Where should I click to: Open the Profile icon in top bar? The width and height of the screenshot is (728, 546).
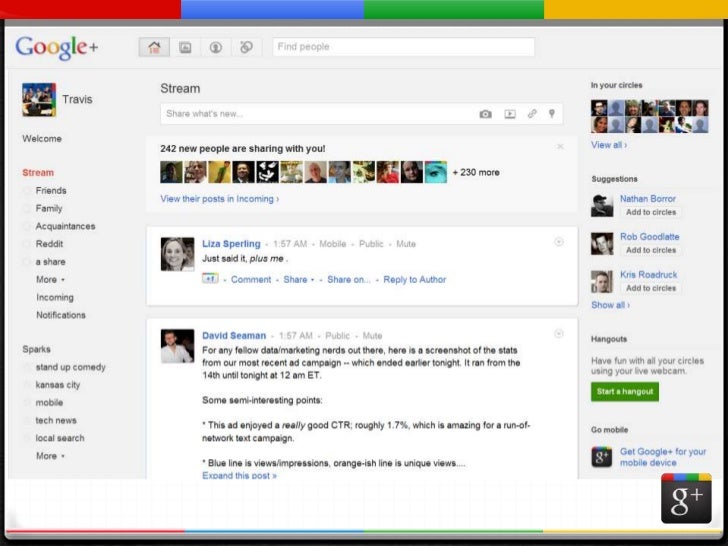(215, 47)
